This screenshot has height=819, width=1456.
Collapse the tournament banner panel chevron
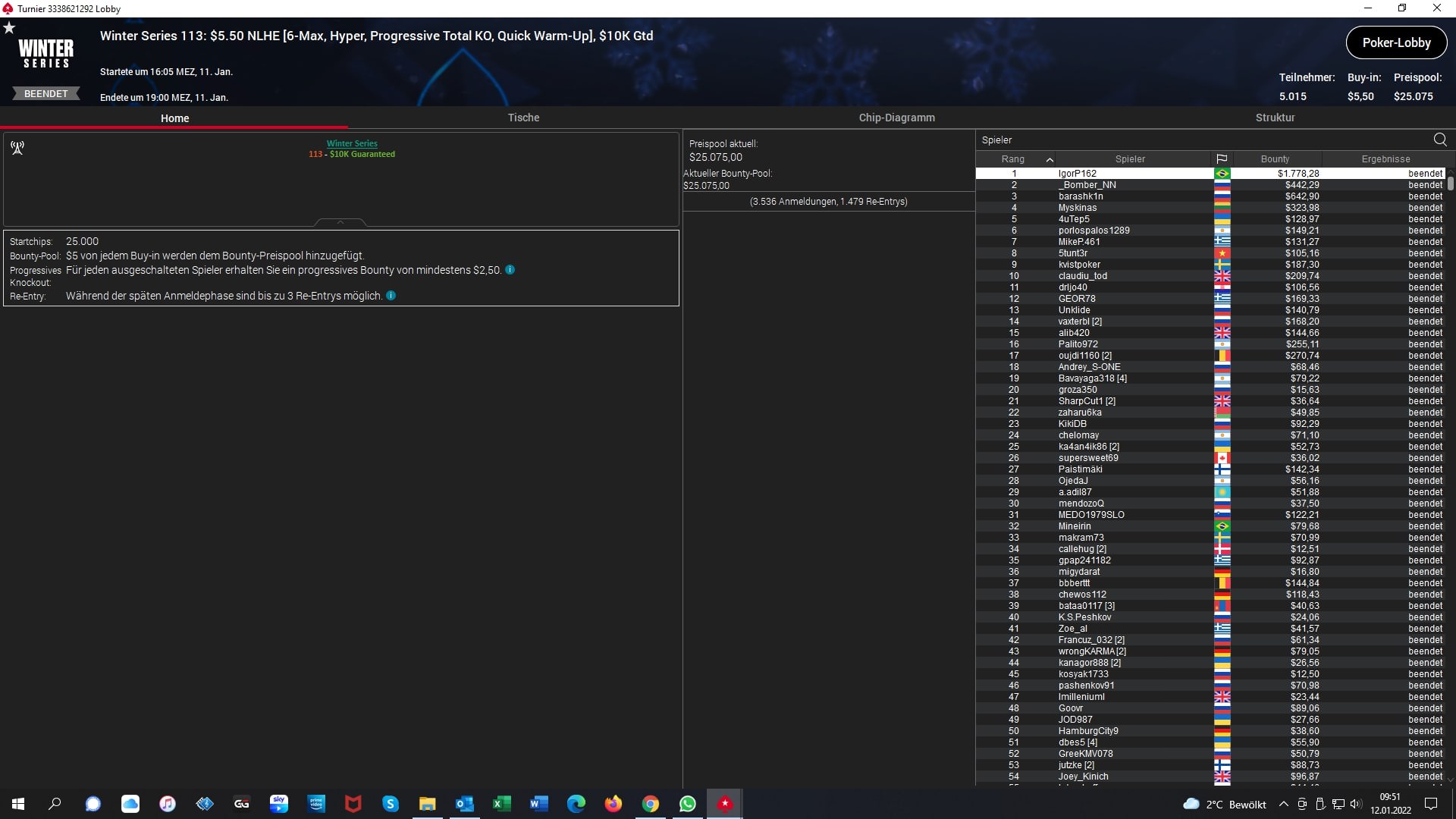[x=340, y=222]
